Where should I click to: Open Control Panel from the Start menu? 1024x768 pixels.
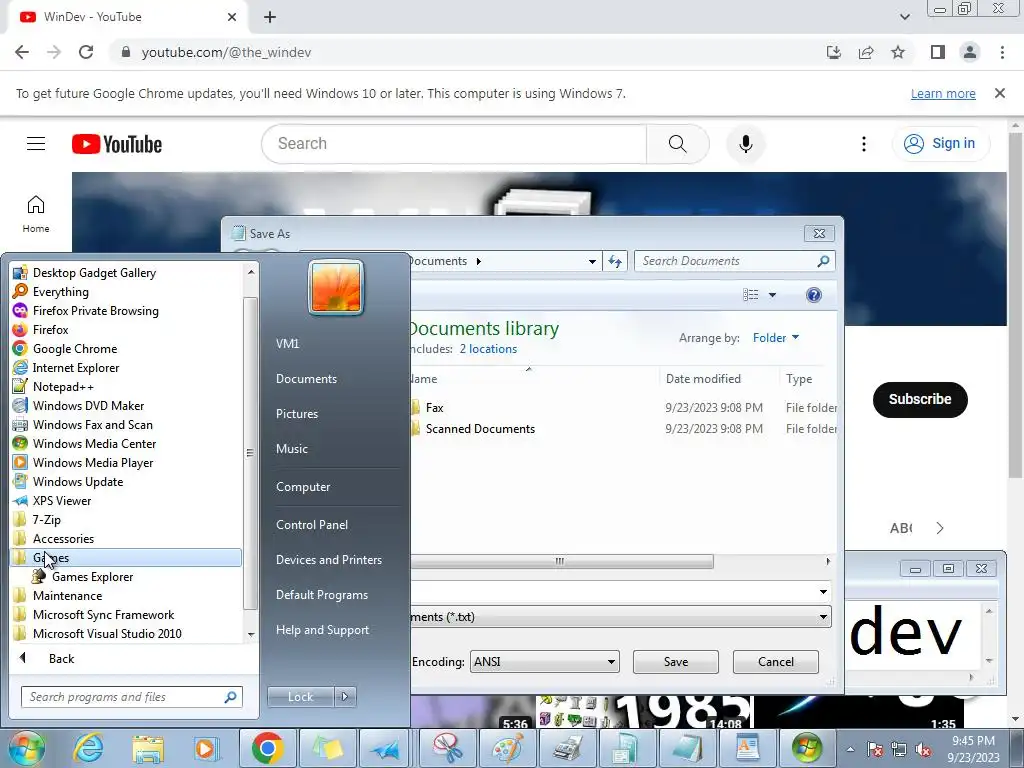[312, 525]
